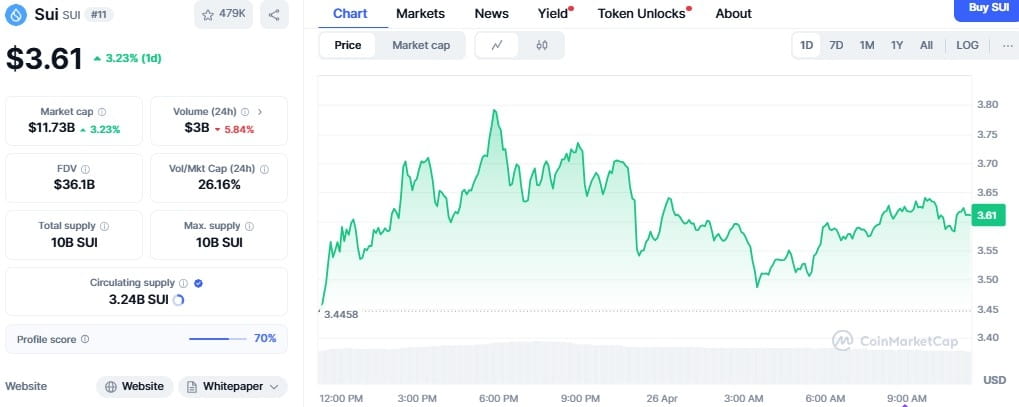Click the info icon next to Market cap

pyautogui.click(x=102, y=112)
